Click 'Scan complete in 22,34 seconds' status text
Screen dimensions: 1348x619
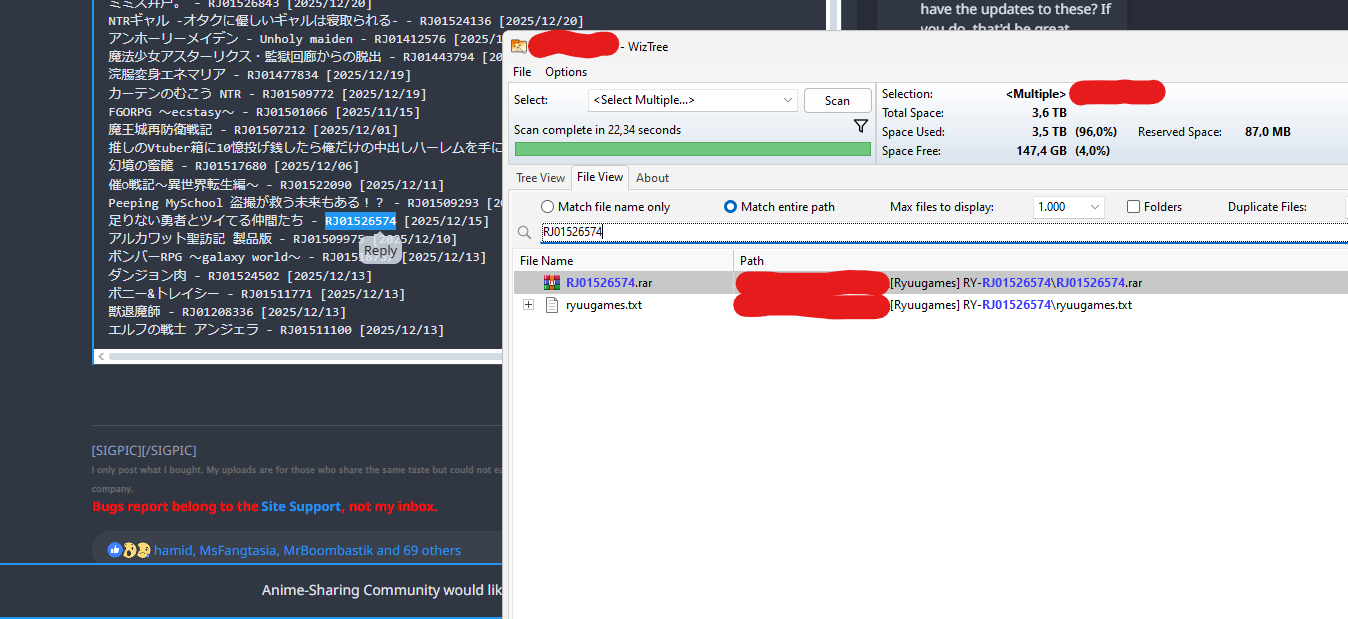tap(597, 130)
